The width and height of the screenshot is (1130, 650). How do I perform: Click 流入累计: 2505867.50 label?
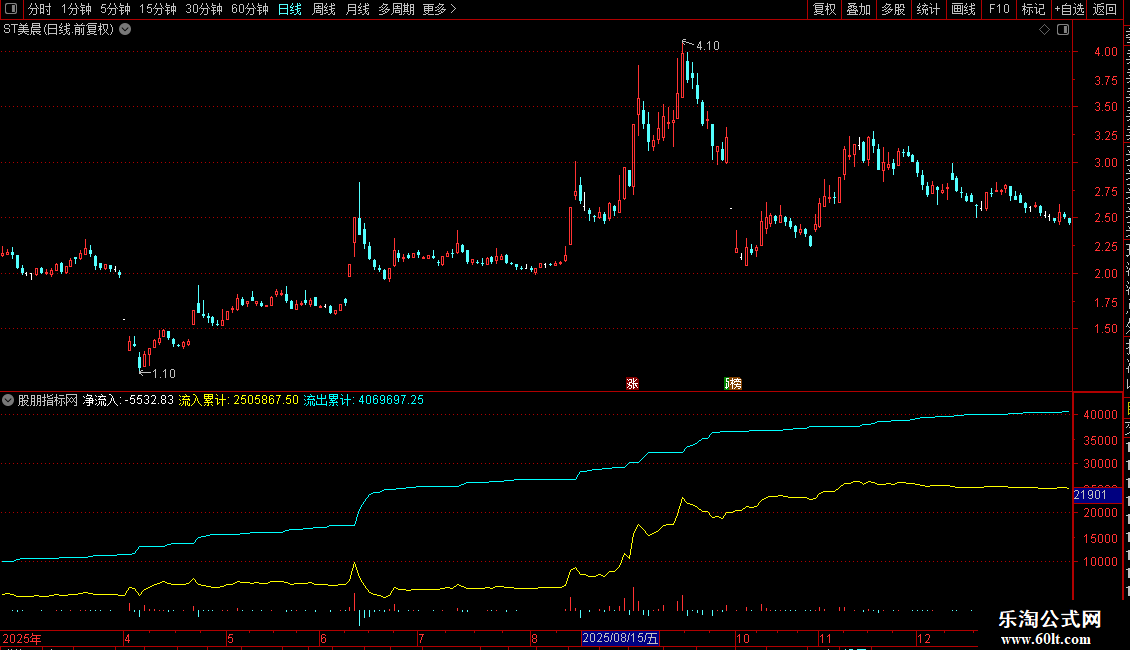pyautogui.click(x=239, y=400)
